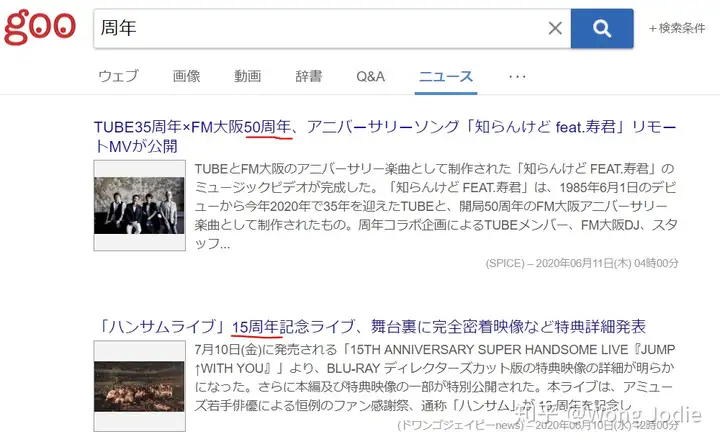Switch to the ウェブ tab
720x447 pixels.
tap(118, 76)
